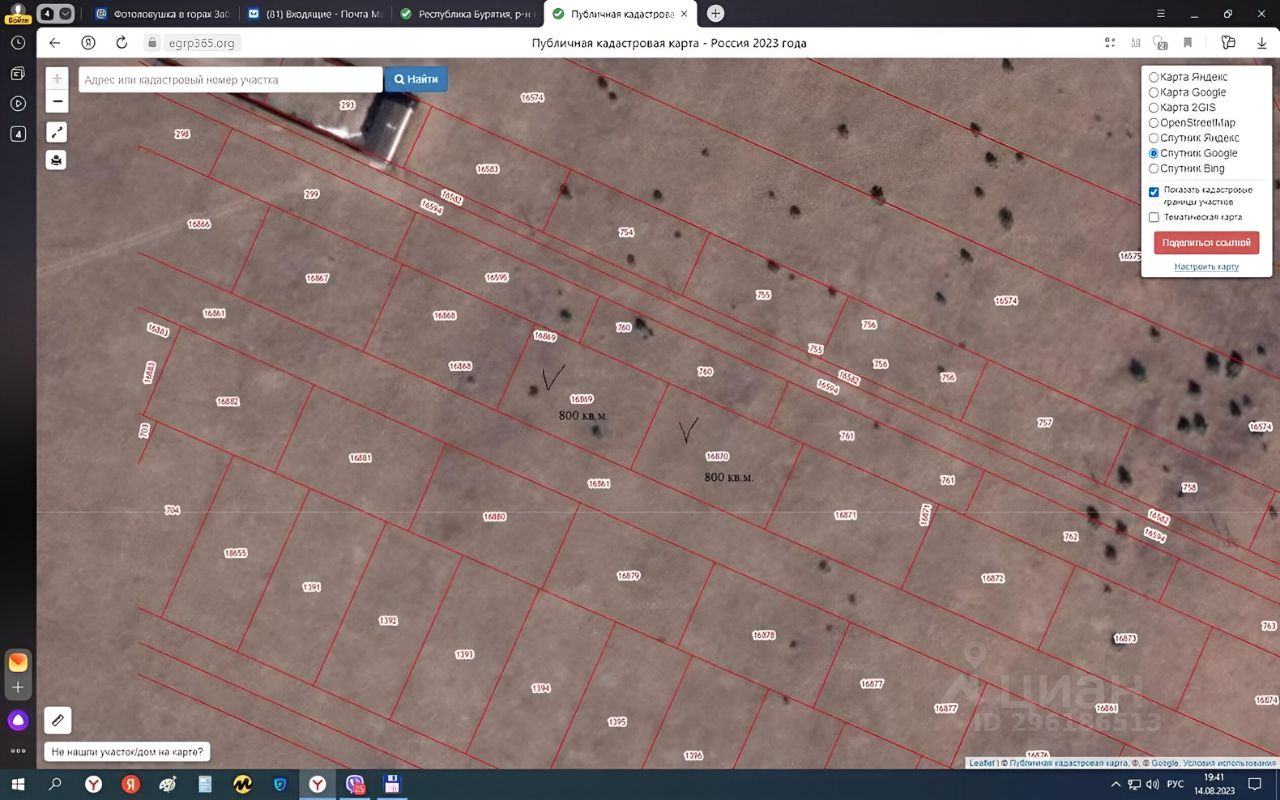Screen dimensions: 1280x800
Task: Click the parcel label 16869 with 800 кв.м.
Action: click(581, 399)
